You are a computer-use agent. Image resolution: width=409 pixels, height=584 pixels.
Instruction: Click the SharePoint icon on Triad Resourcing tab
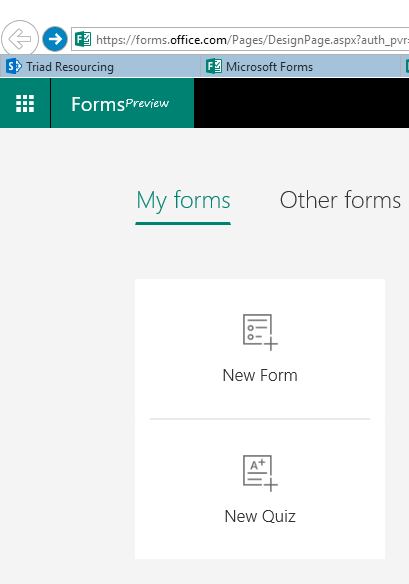pos(14,67)
